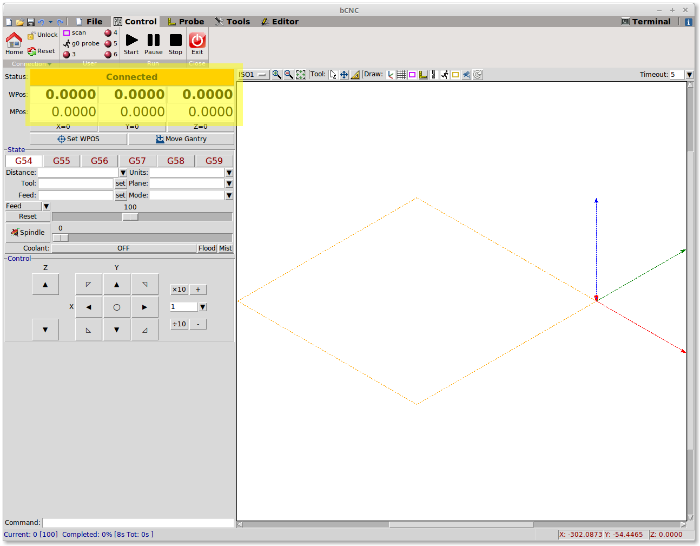
Task: Click user button 4
Action: pyautogui.click(x=111, y=33)
